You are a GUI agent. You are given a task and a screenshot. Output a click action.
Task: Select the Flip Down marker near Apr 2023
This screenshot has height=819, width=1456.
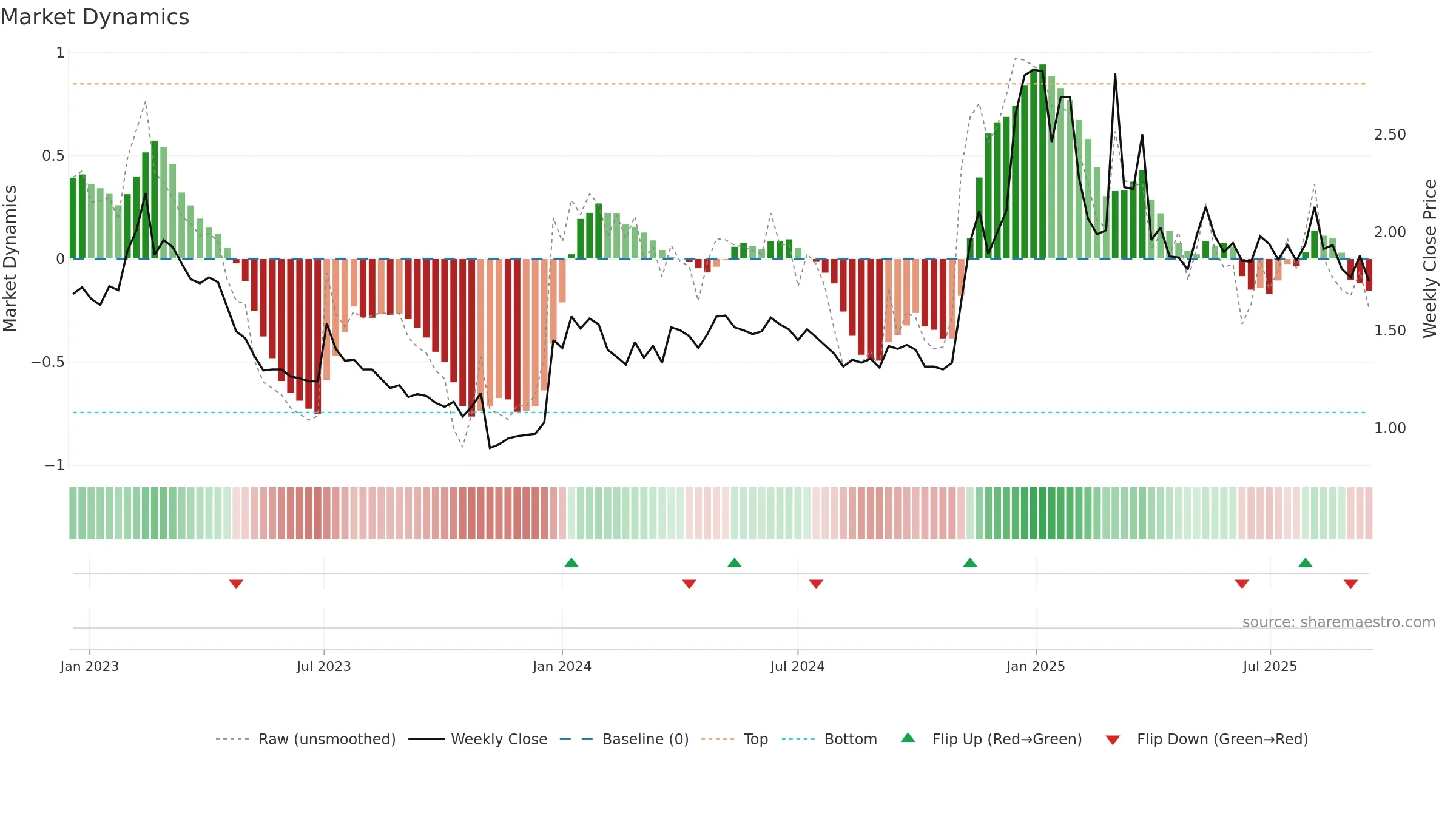coord(236,584)
